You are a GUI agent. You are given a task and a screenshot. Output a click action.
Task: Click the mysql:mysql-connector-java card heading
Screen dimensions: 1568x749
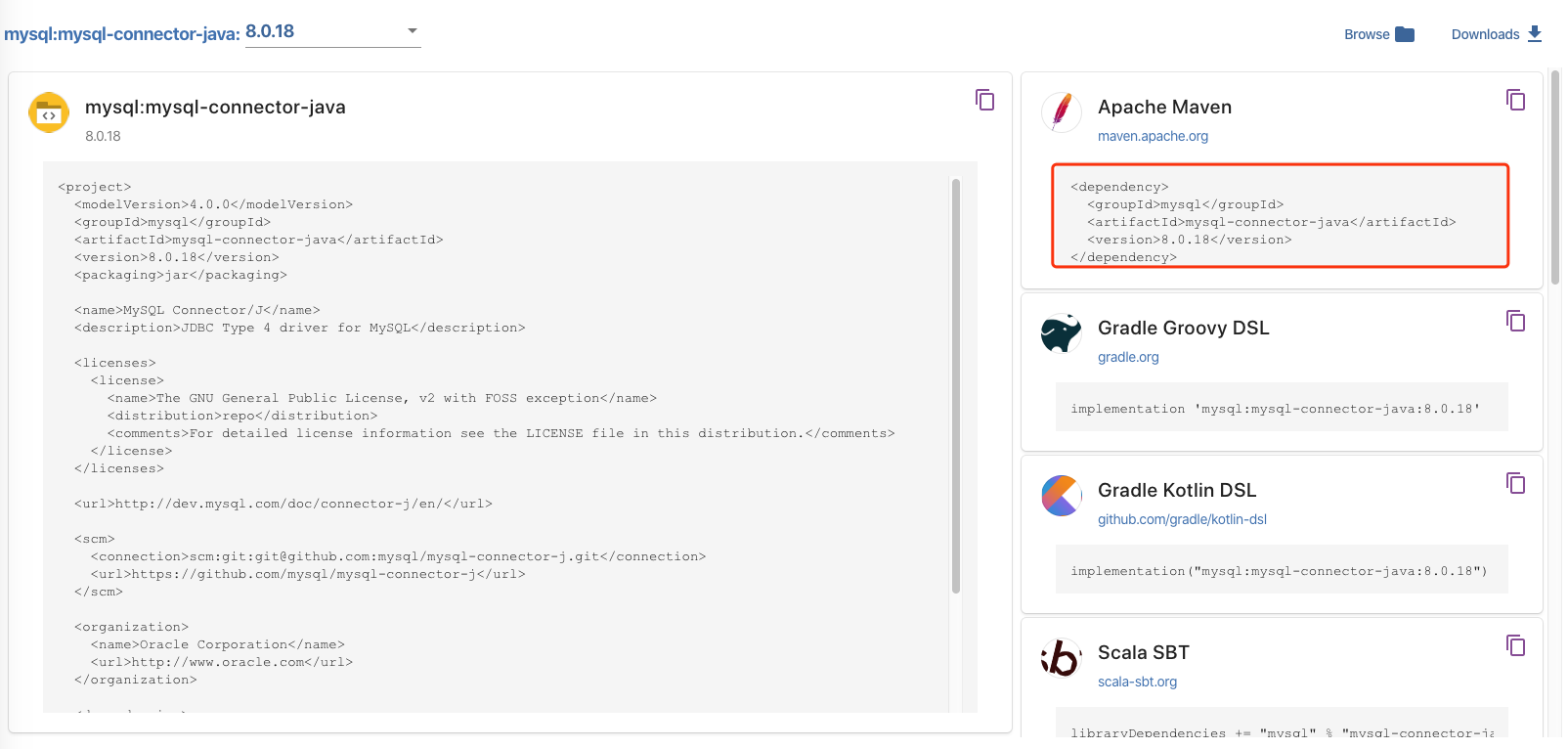coord(215,107)
